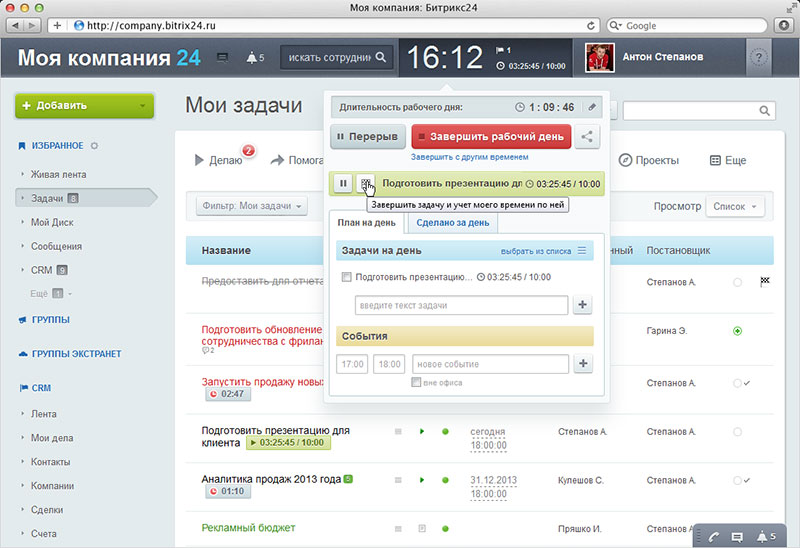Viewport: 800px width, 548px height.
Task: Click the 'введите текст задачи' input
Action: click(x=461, y=305)
